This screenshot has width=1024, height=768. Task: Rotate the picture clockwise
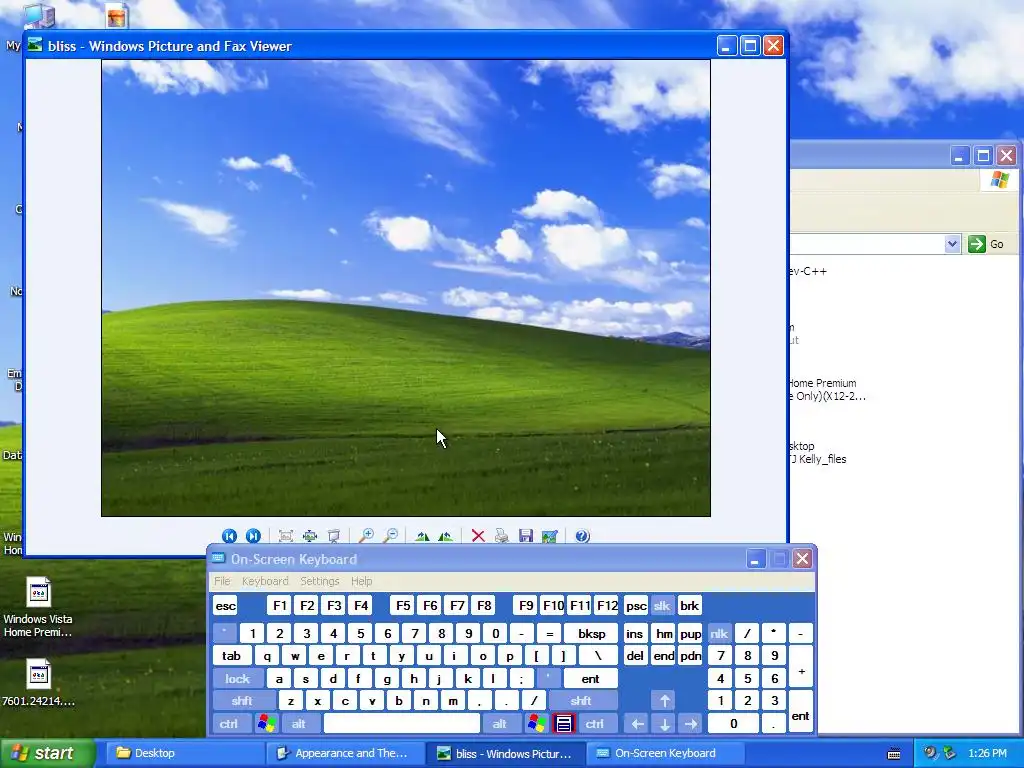[x=422, y=536]
